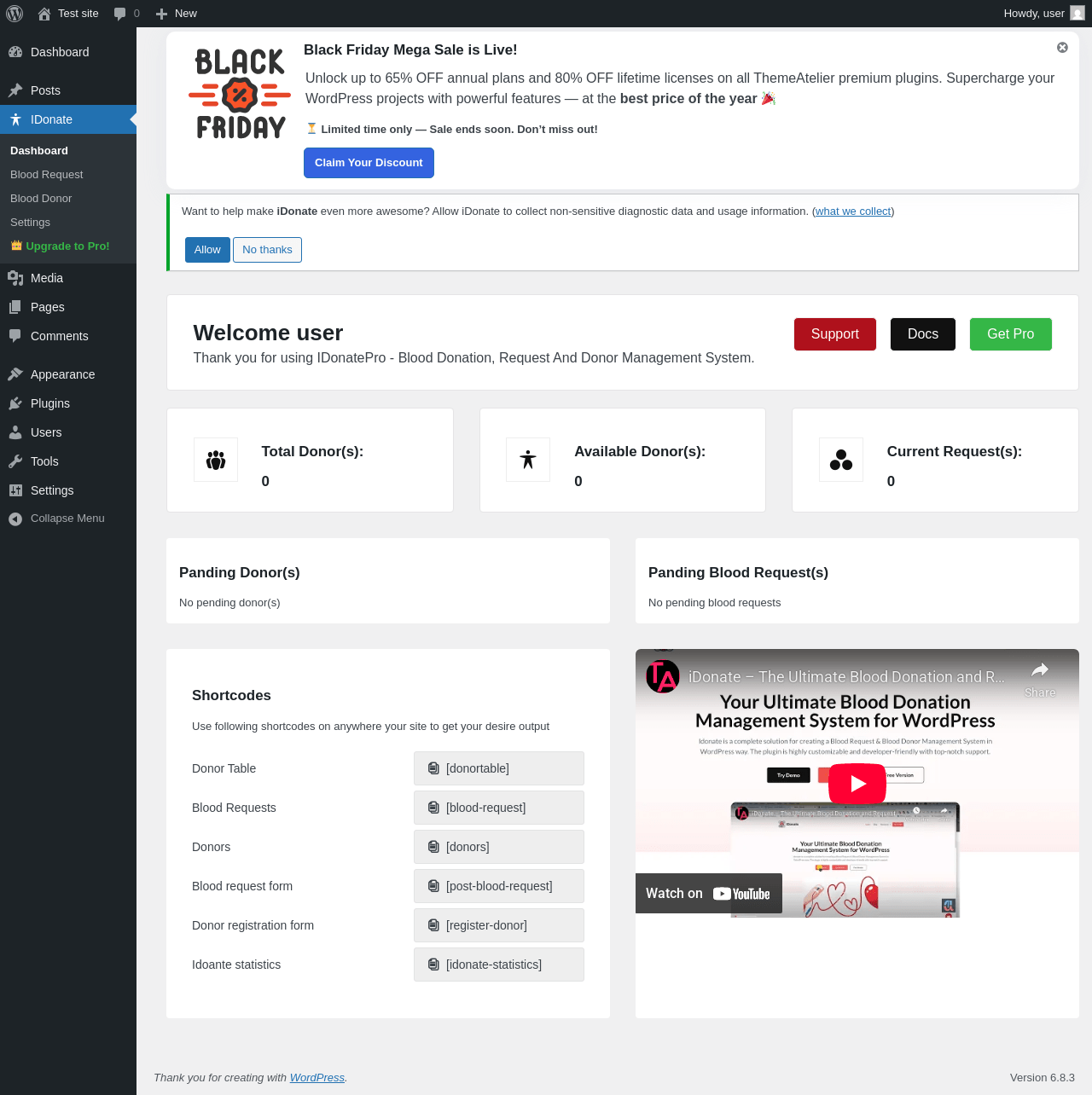Click the video title iDonate link
The height and width of the screenshot is (1095, 1092).
point(846,677)
